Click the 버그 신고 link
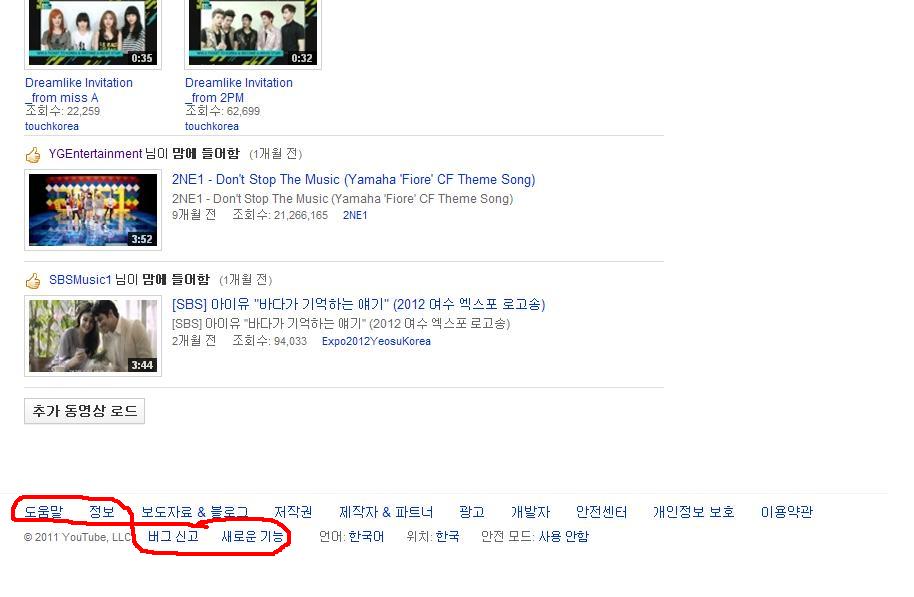Screen dimensions: 914x597 [173, 536]
